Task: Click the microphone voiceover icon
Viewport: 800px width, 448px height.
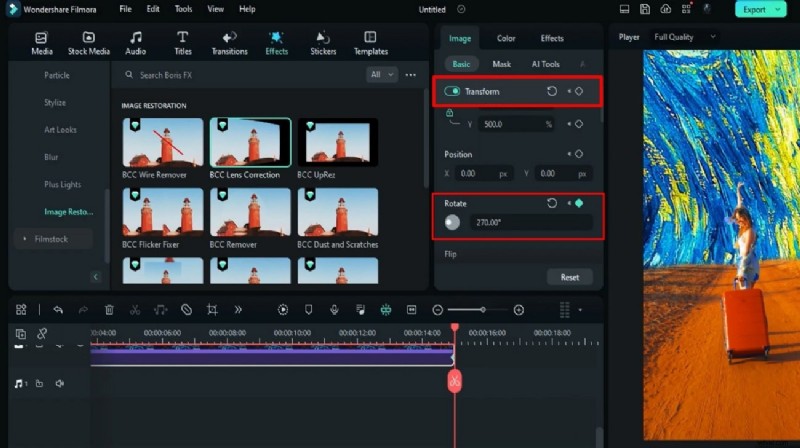Action: (334, 310)
